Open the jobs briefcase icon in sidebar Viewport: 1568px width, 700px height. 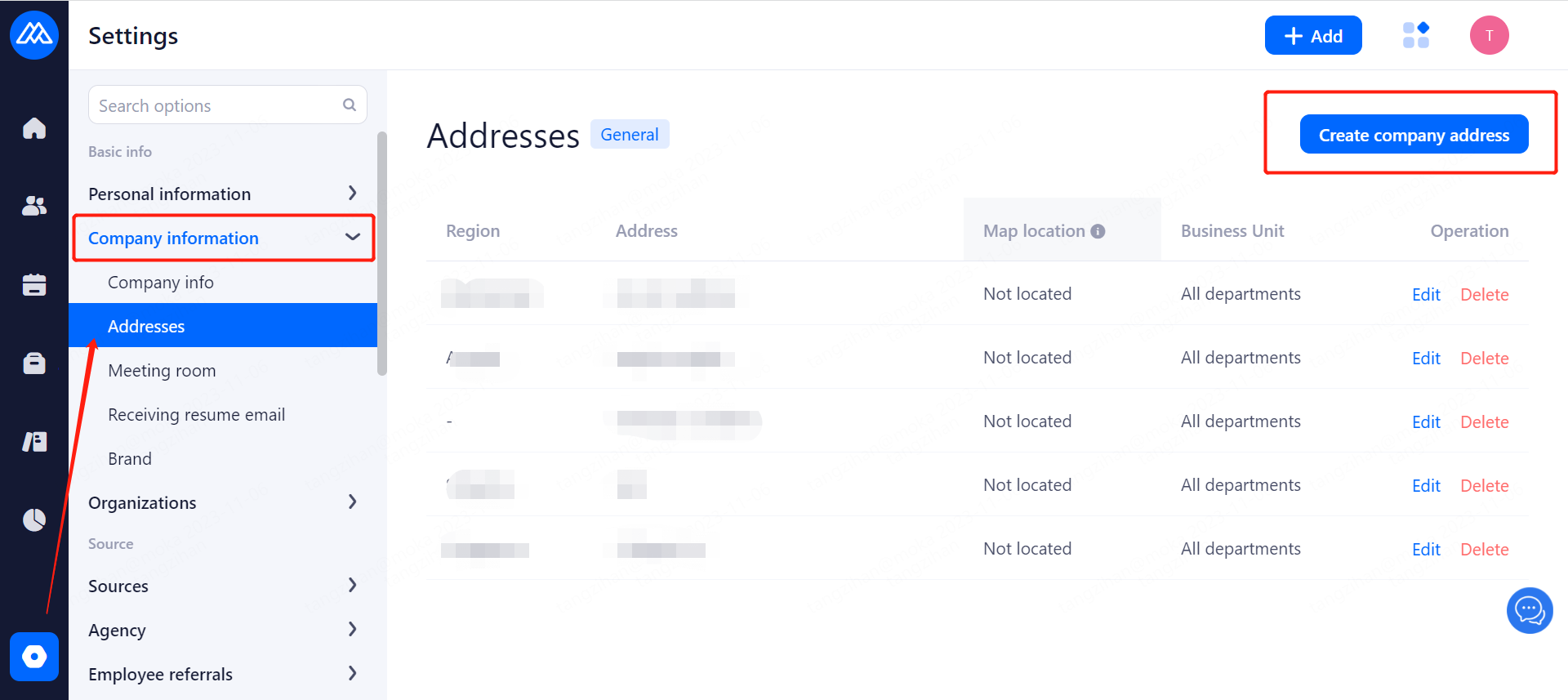point(34,363)
